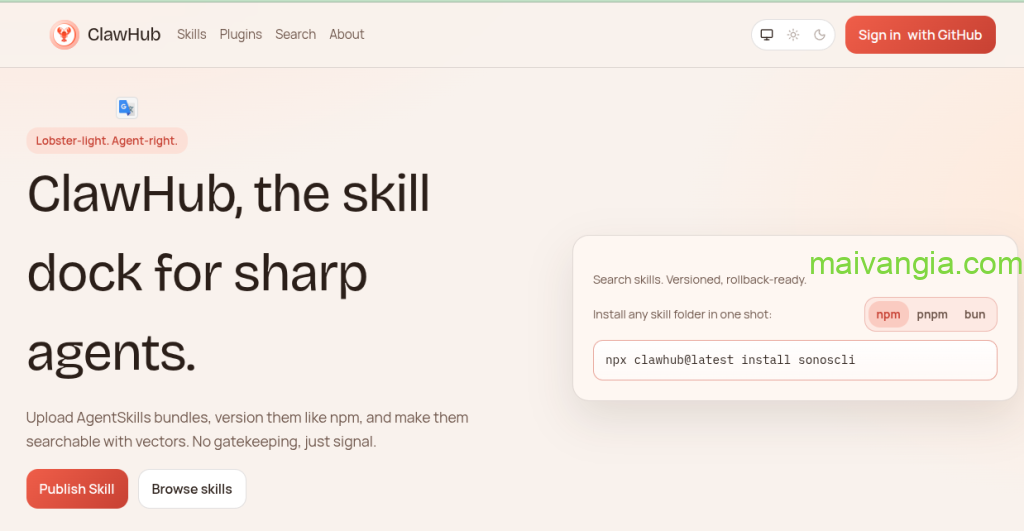Click the npx clawhub install command box
Viewport: 1024px width, 531px height.
[x=794, y=360]
